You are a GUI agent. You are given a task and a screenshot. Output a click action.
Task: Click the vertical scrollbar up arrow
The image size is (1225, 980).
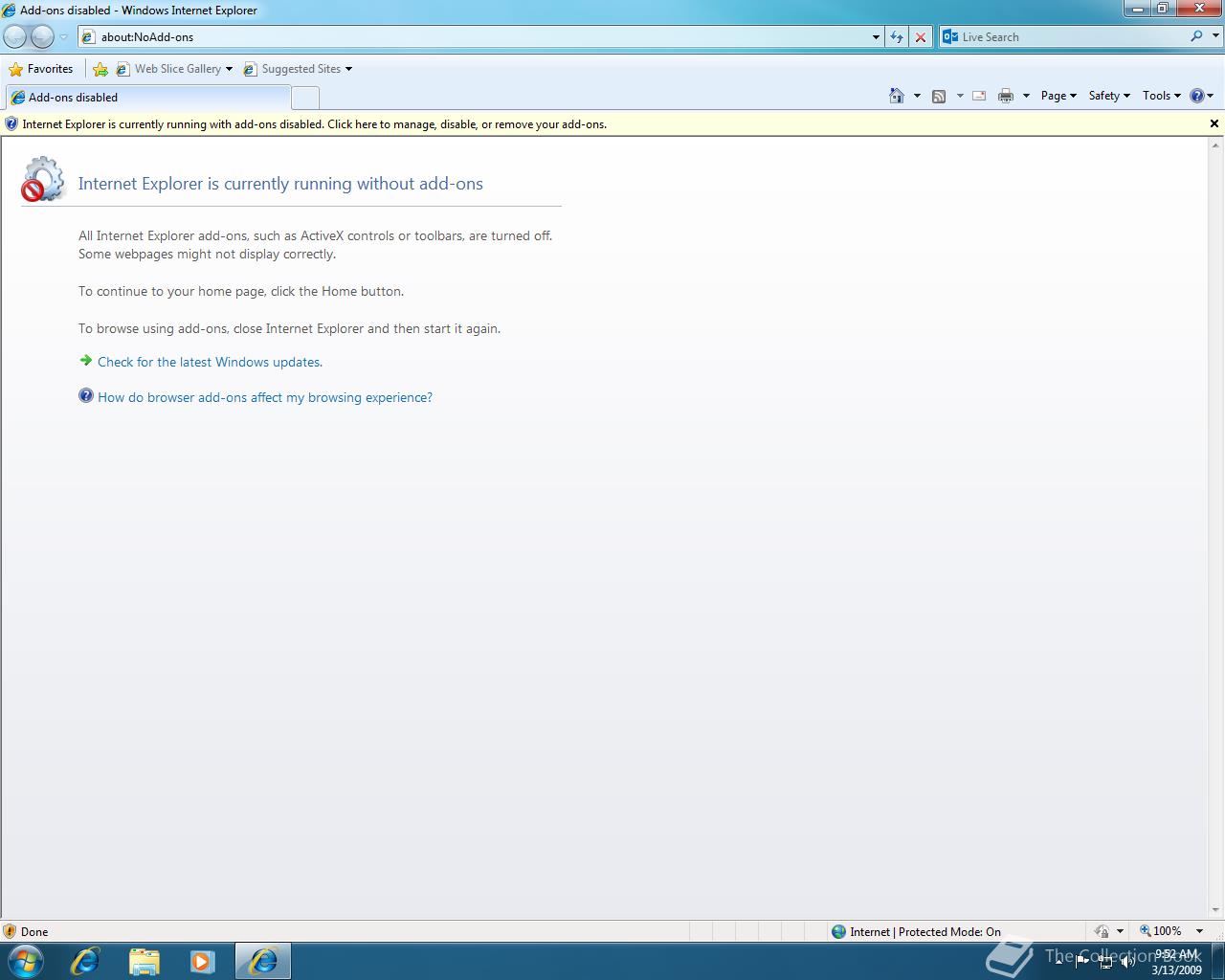point(1216,145)
